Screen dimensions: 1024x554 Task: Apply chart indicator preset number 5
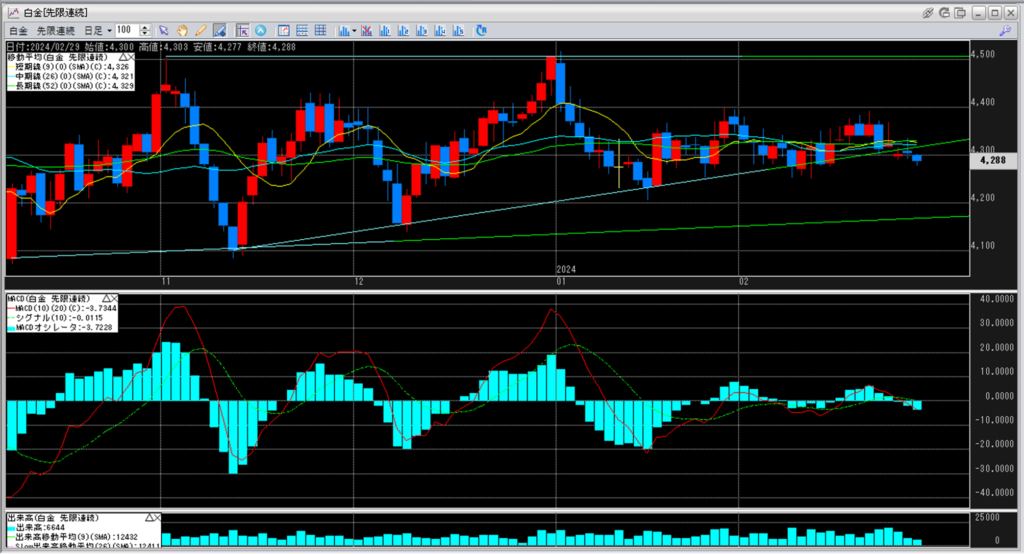458,31
